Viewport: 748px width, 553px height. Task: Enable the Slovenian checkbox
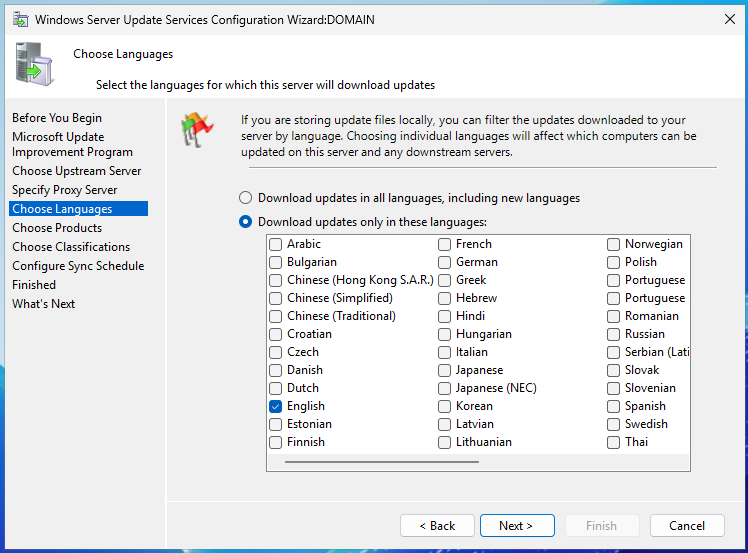[x=613, y=388]
